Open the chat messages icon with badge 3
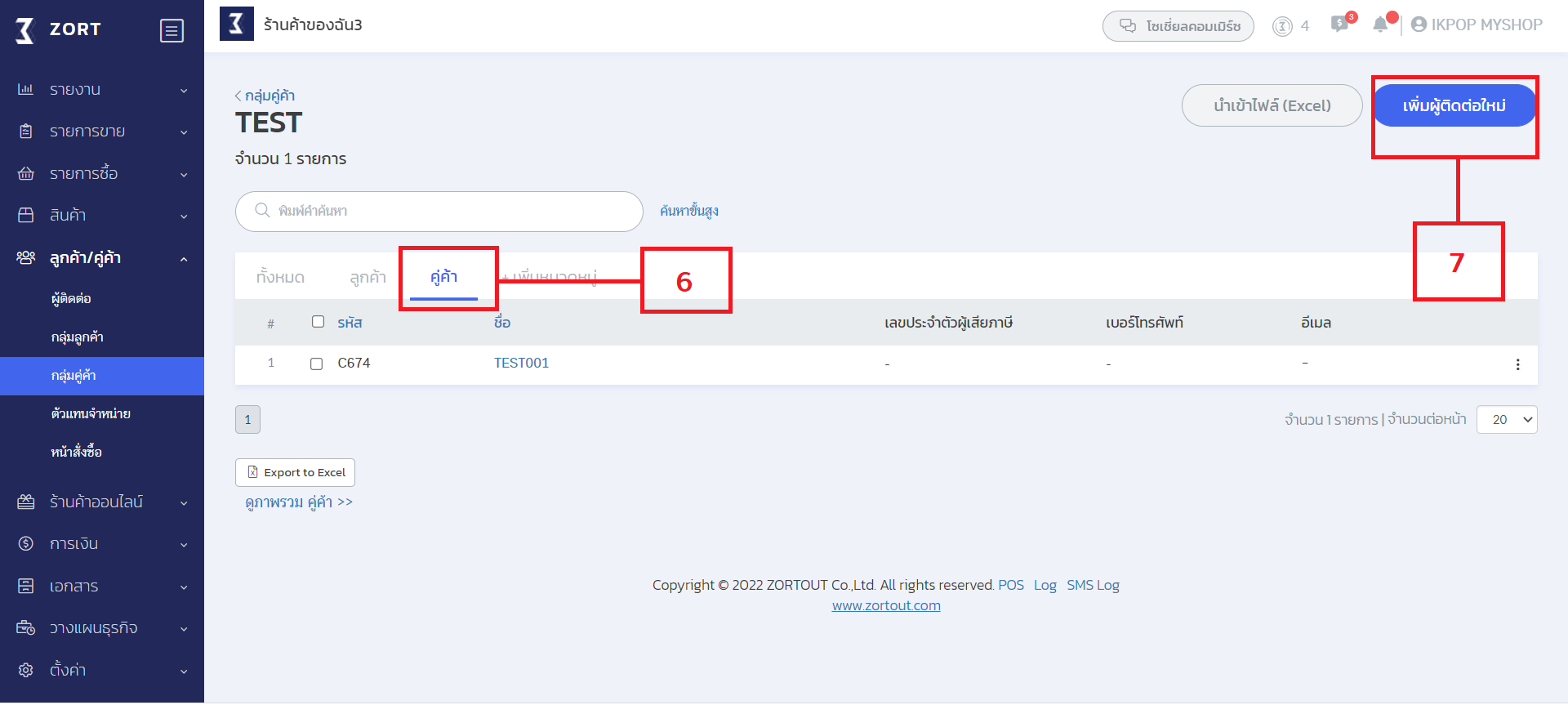This screenshot has width=1568, height=705. [1339, 24]
